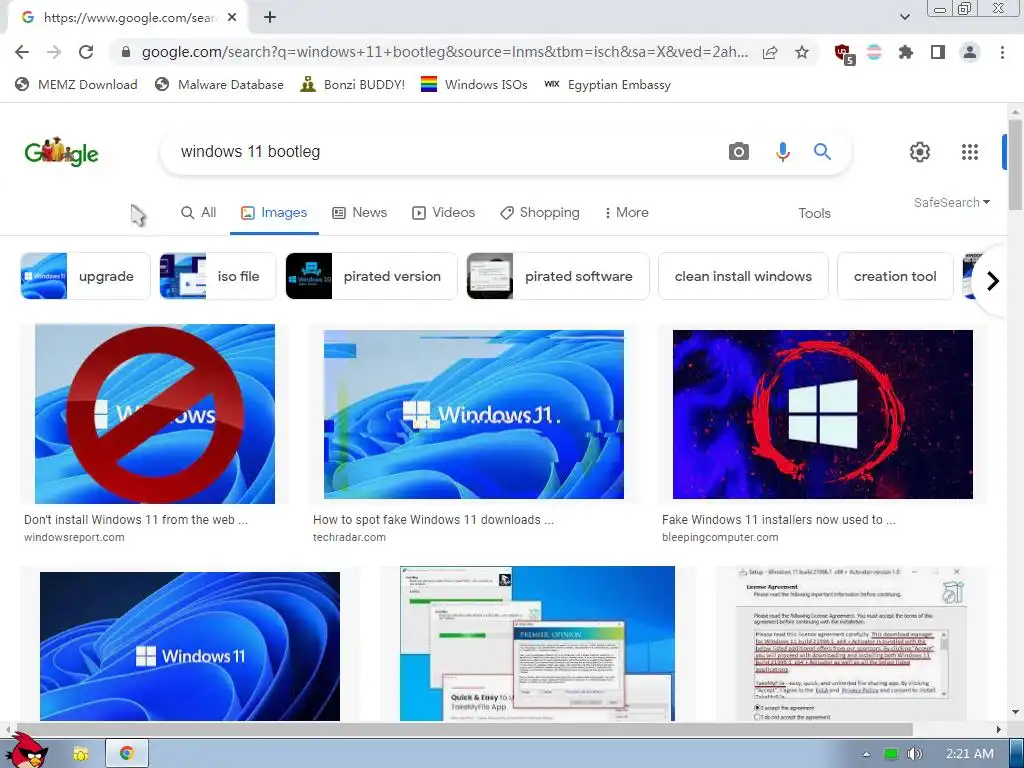1024x768 pixels.
Task: Open the License Agreement setup screenshot
Action: point(851,643)
